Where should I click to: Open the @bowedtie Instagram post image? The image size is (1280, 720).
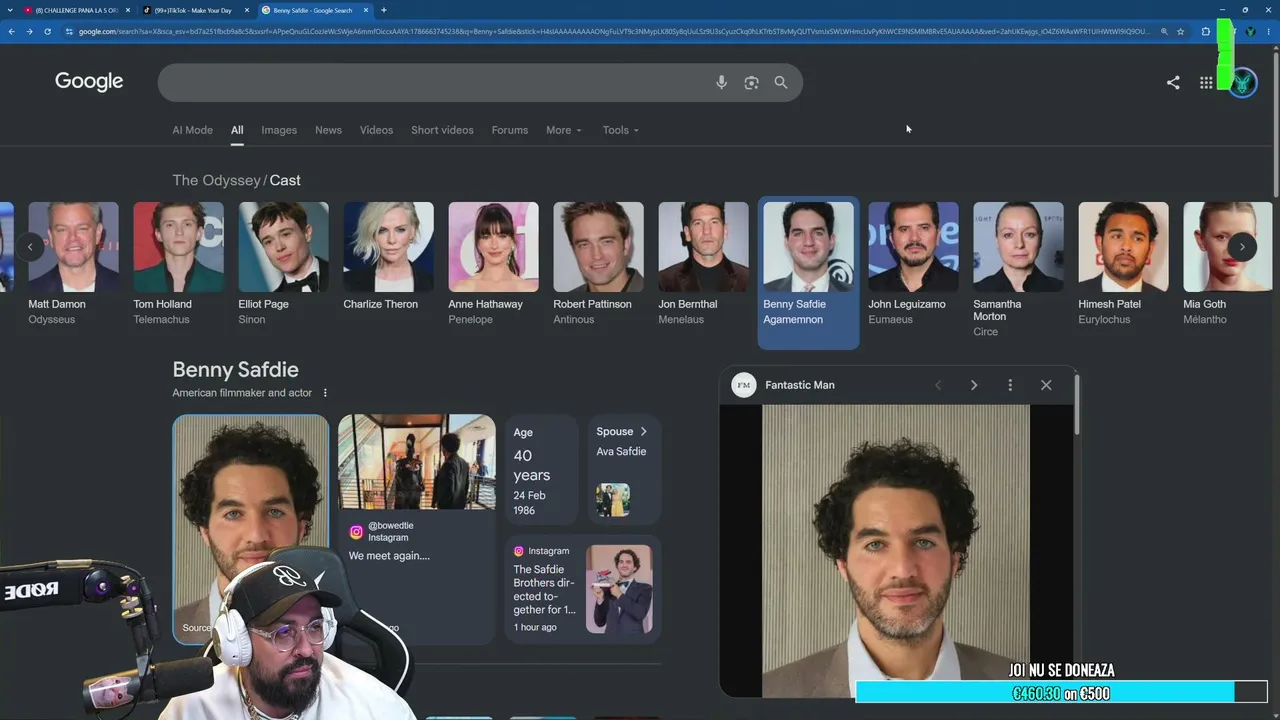coord(416,462)
